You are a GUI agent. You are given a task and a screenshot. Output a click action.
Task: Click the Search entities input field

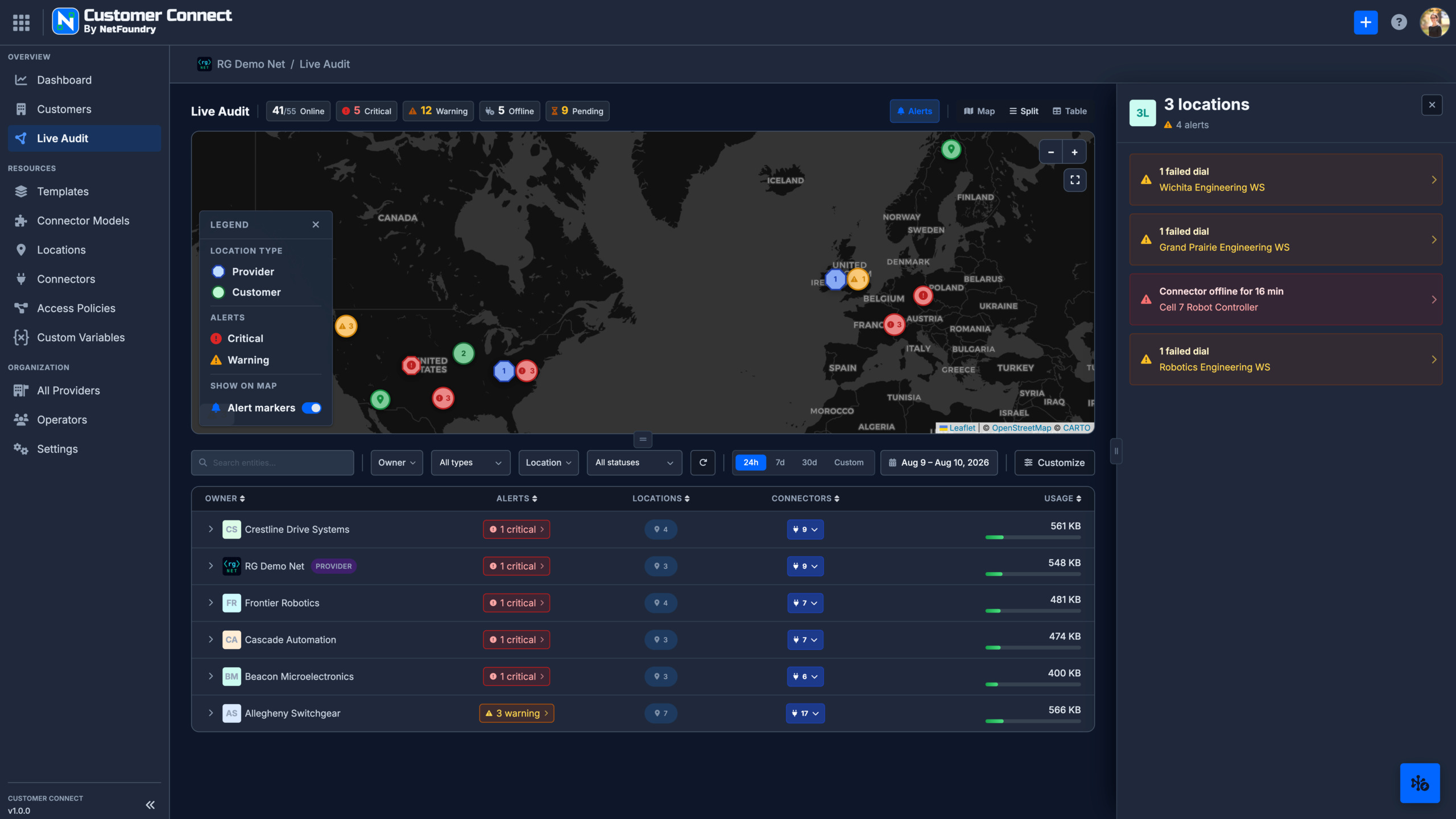272,463
